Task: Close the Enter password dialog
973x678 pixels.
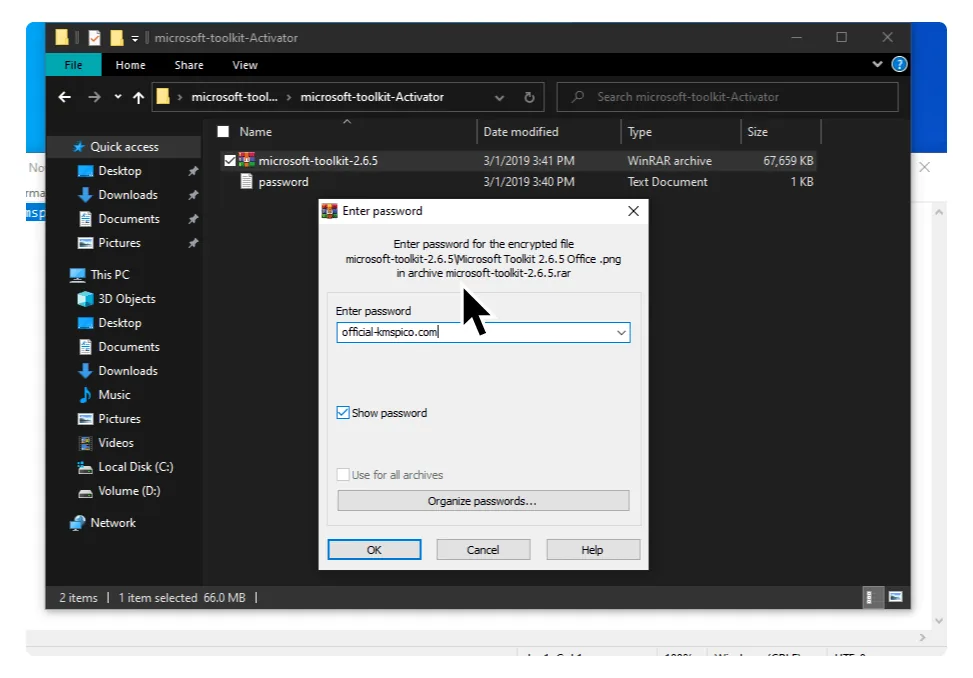Action: coord(633,212)
